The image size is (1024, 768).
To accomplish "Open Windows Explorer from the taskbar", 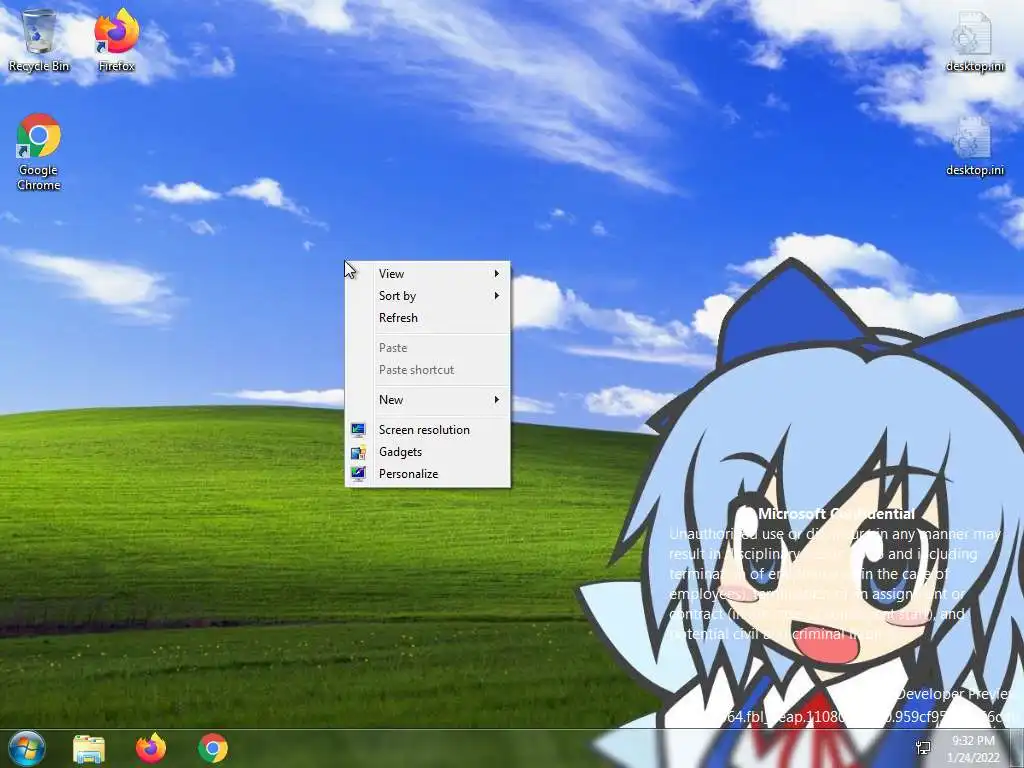I will [89, 748].
